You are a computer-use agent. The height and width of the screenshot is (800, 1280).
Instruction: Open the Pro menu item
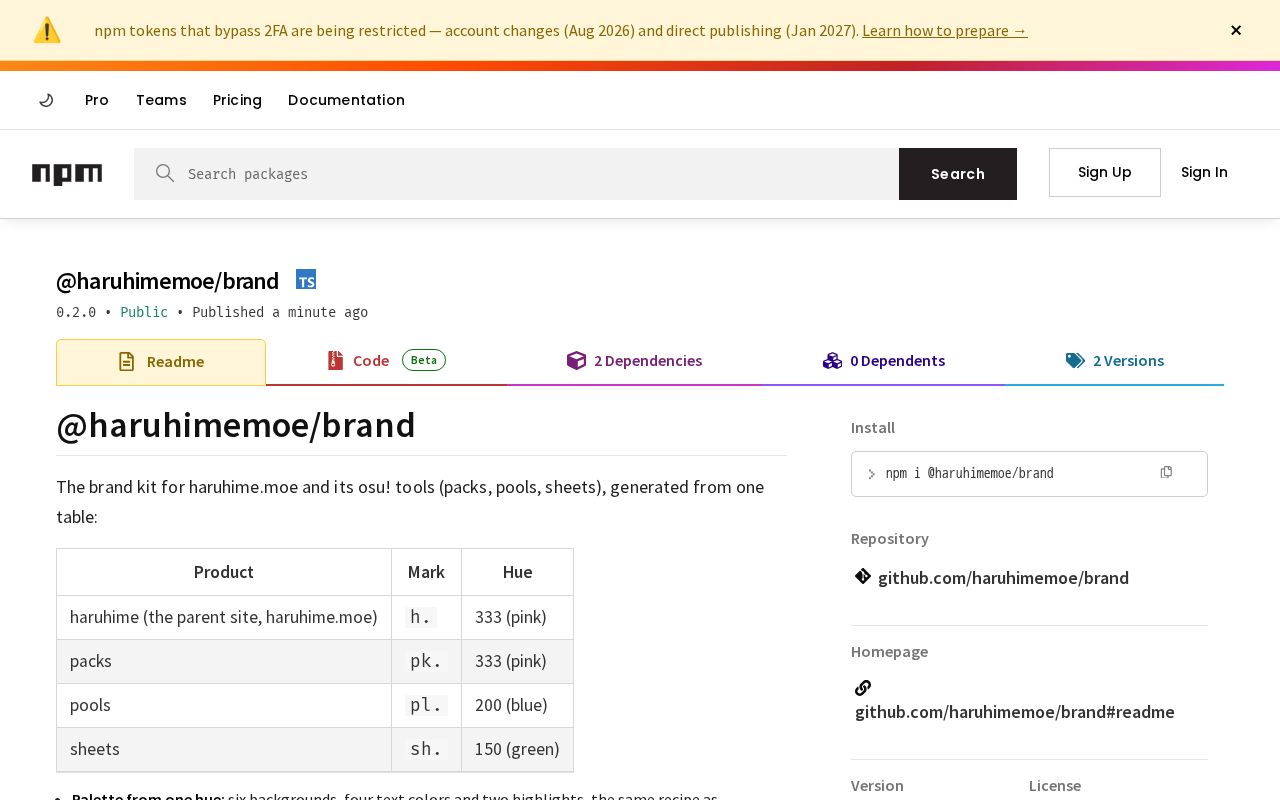[x=97, y=100]
